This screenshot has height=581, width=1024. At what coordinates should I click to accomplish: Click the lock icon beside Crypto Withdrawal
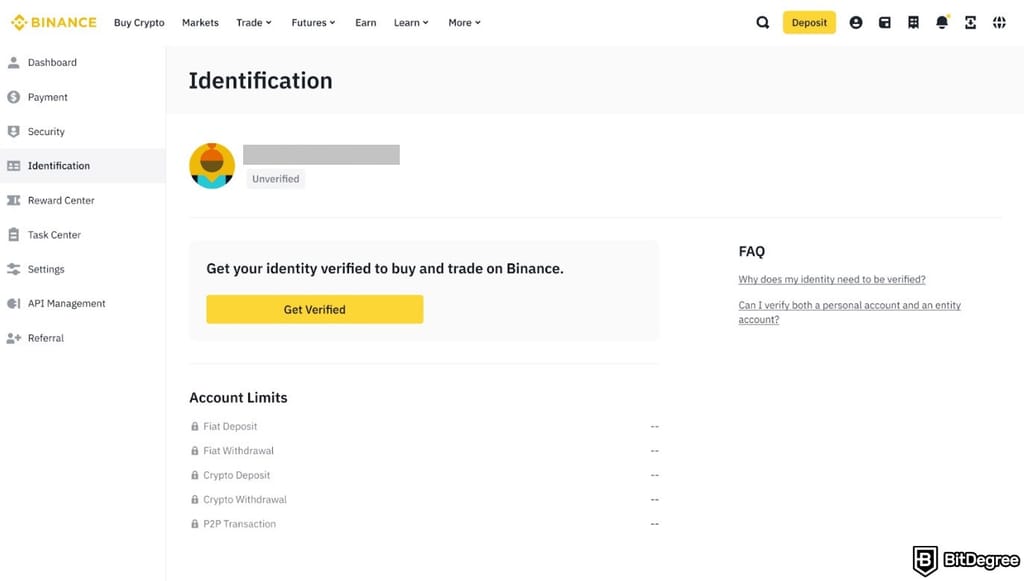point(195,499)
